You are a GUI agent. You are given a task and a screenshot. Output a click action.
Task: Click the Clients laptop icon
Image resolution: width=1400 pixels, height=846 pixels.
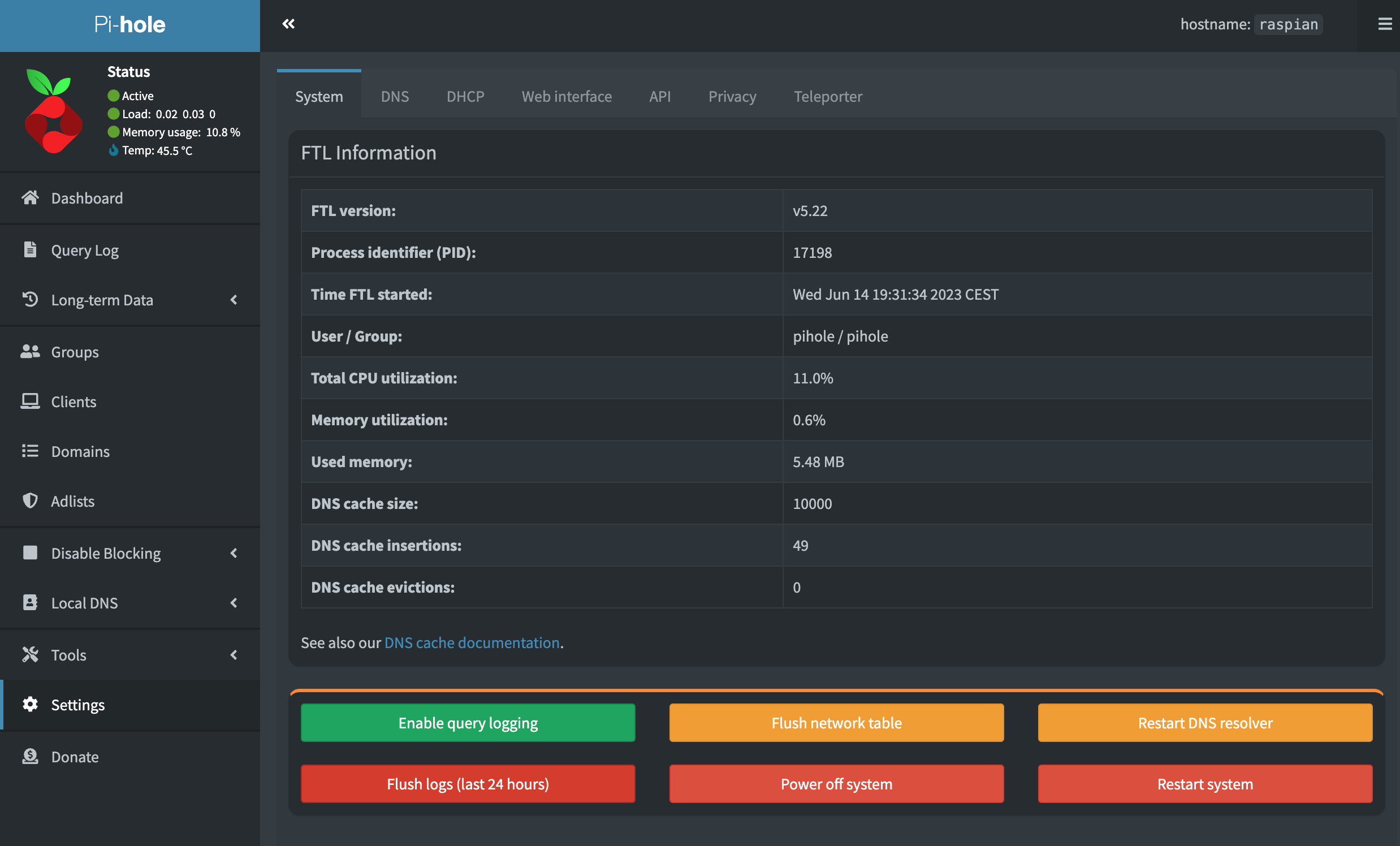30,401
